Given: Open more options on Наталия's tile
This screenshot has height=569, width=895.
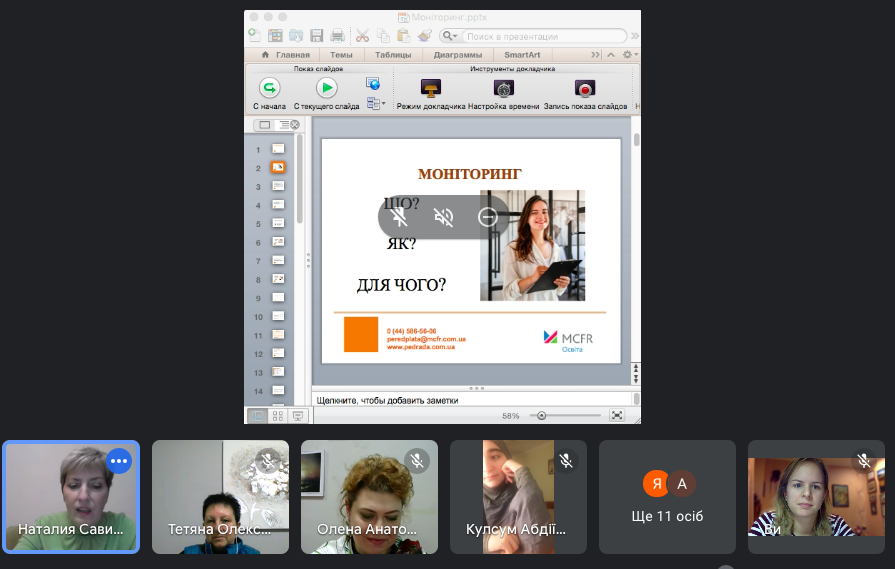Looking at the screenshot, I should (x=119, y=461).
